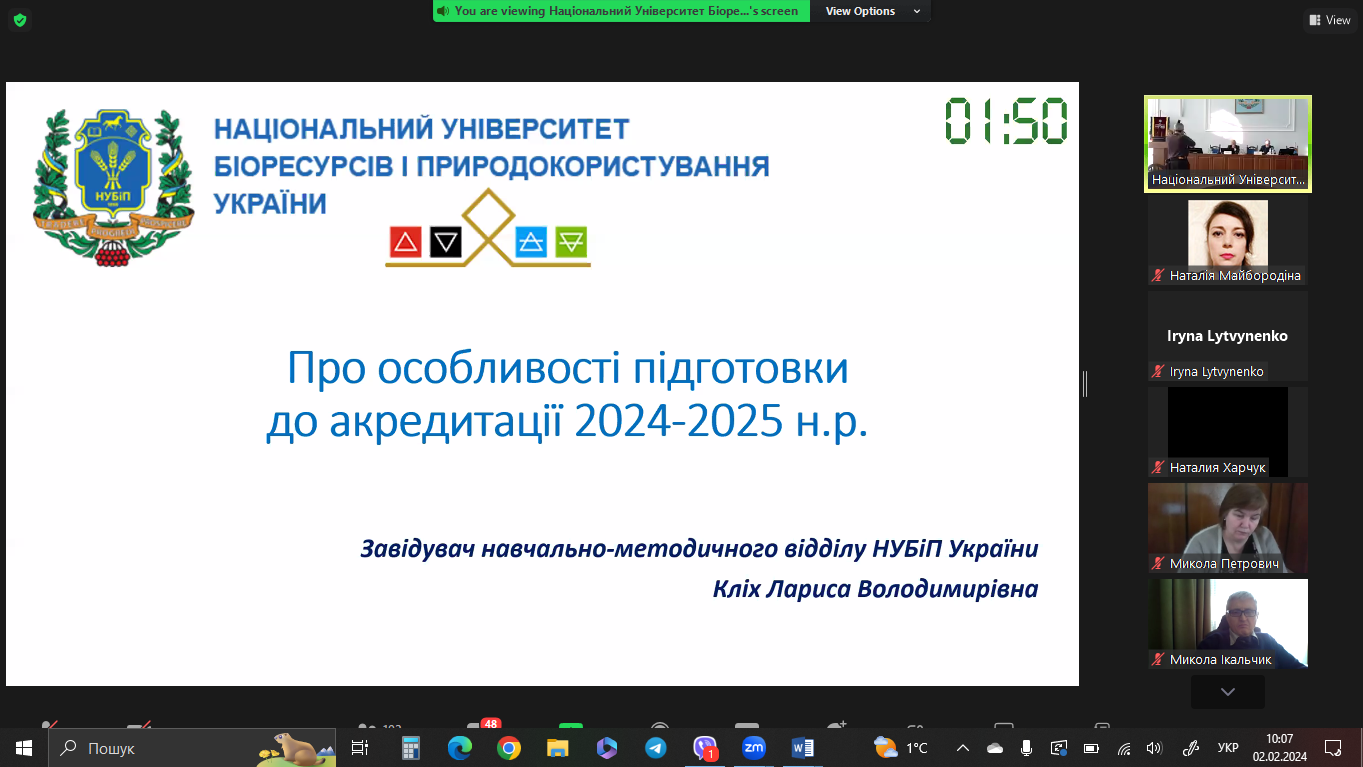This screenshot has width=1363, height=767.
Task: Expand hidden system tray icons
Action: click(963, 747)
